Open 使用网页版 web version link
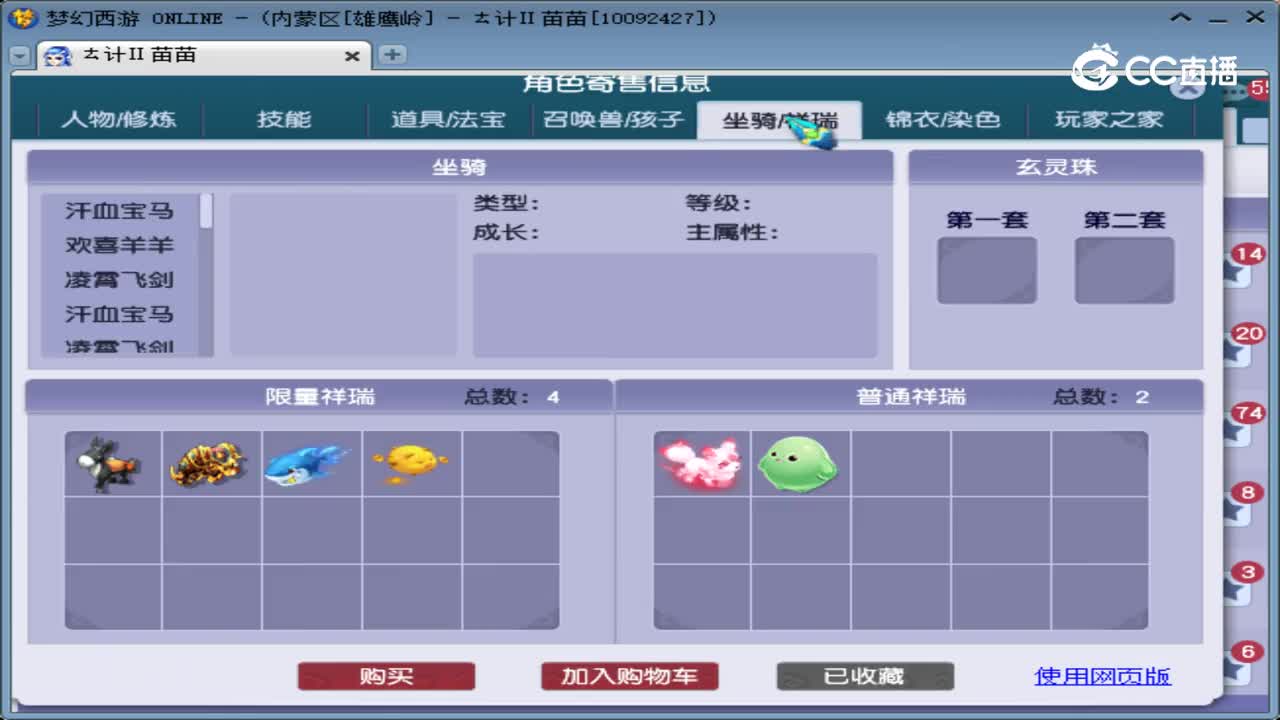Viewport: 1280px width, 720px height. [x=1102, y=676]
